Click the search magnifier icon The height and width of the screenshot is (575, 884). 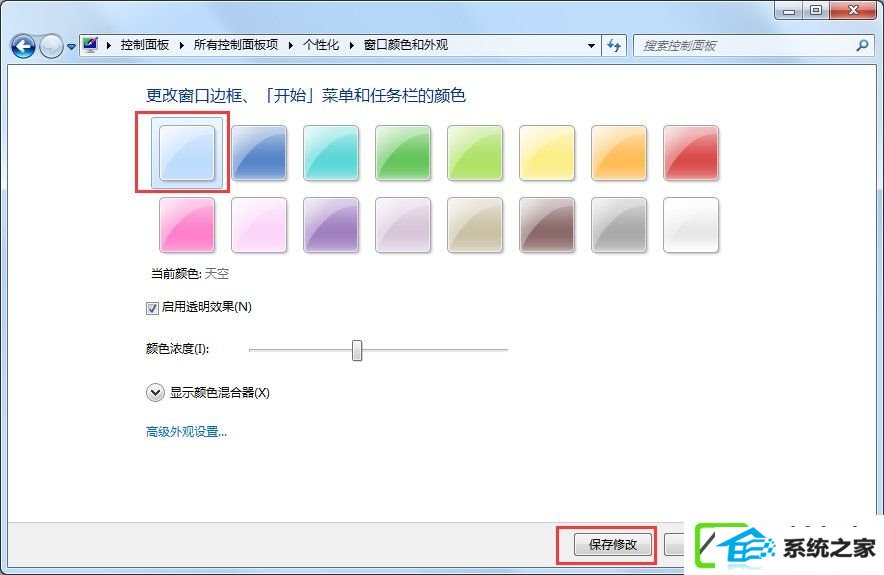click(863, 46)
